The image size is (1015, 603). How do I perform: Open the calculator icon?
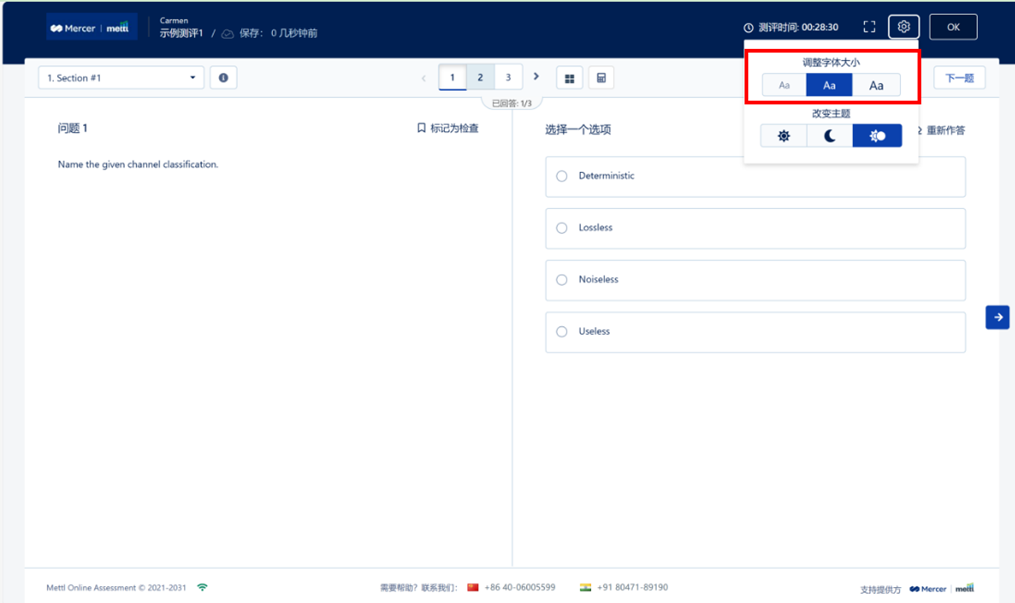(601, 78)
